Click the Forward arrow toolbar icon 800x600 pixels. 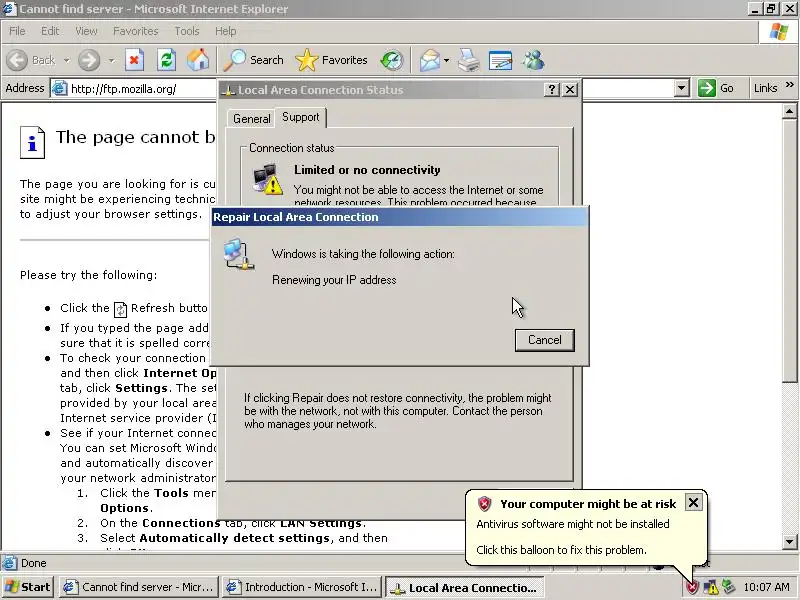(x=88, y=60)
